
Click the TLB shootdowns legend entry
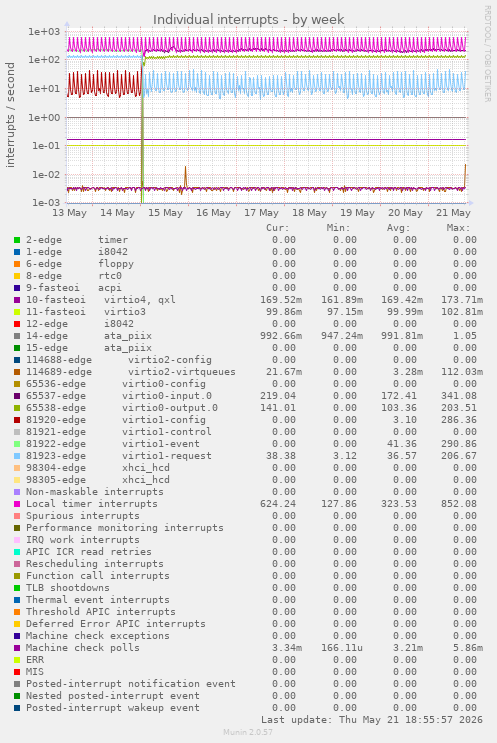pyautogui.click(x=68, y=588)
